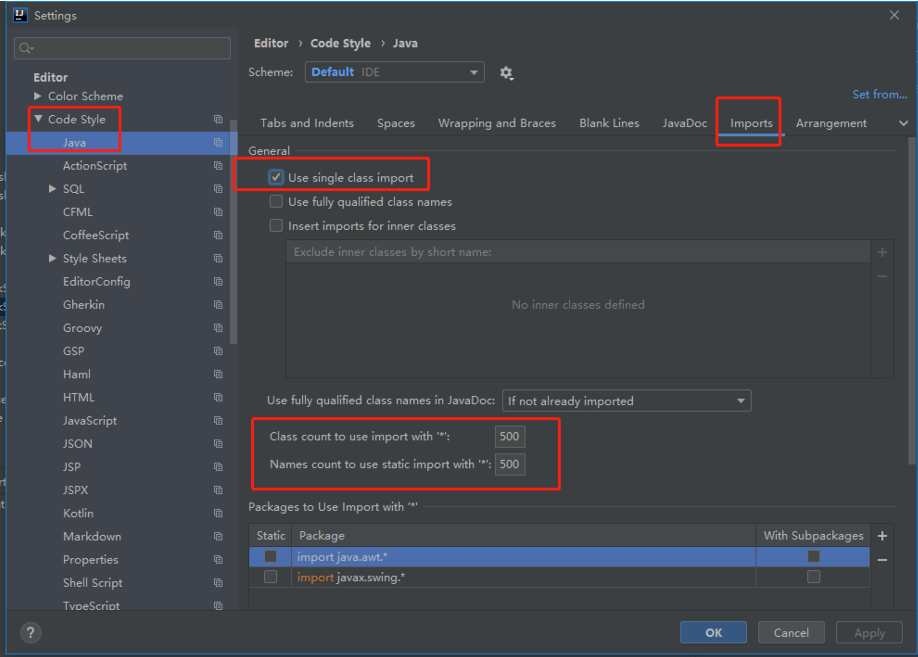
Task: Switch to the JavaDoc tab
Action: (x=684, y=124)
